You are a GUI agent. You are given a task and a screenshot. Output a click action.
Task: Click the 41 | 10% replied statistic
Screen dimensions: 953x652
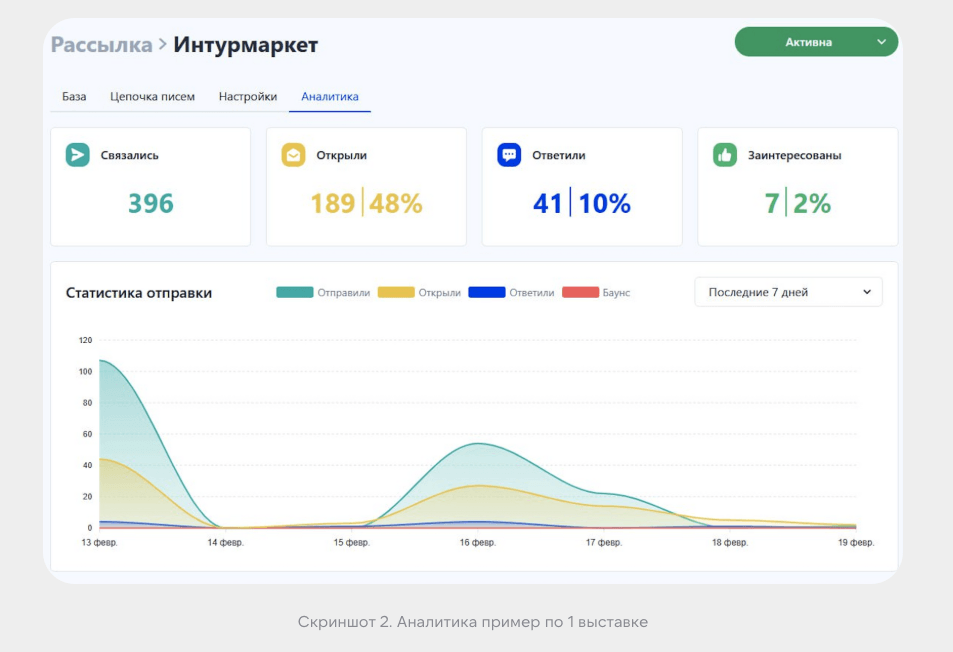pos(582,203)
